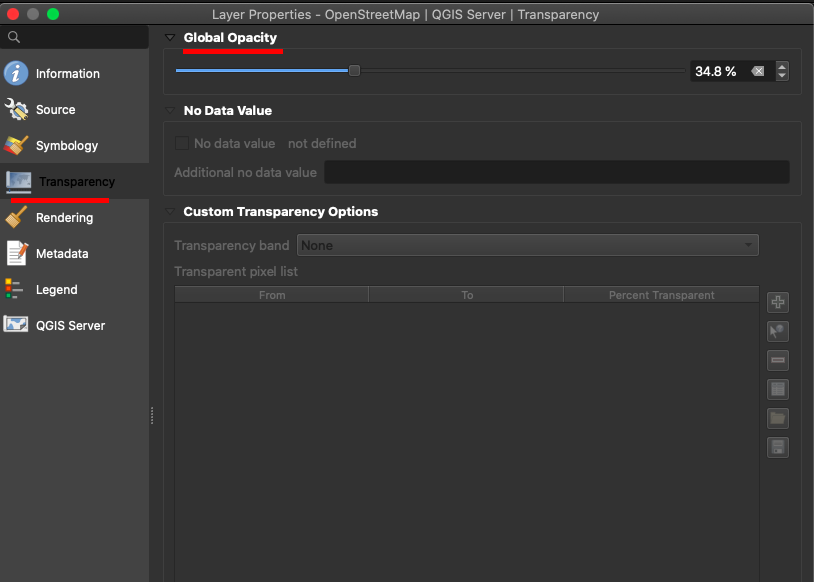
Task: Collapse the No Data Value section
Action: pos(170,111)
